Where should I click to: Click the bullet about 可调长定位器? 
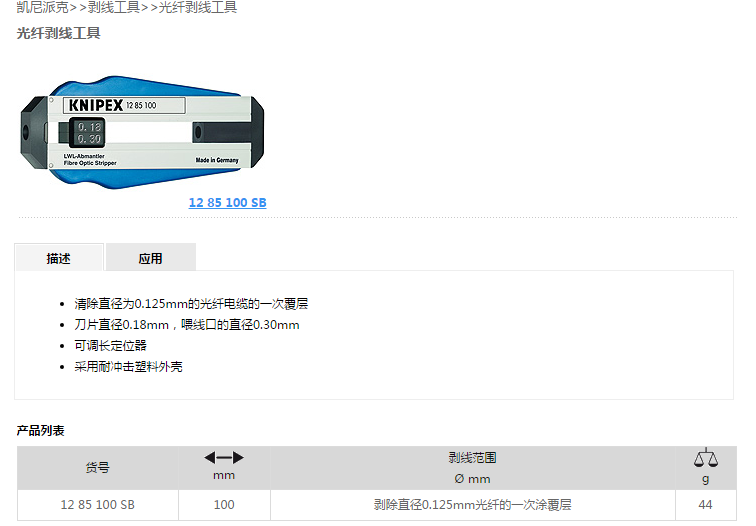pos(110,346)
